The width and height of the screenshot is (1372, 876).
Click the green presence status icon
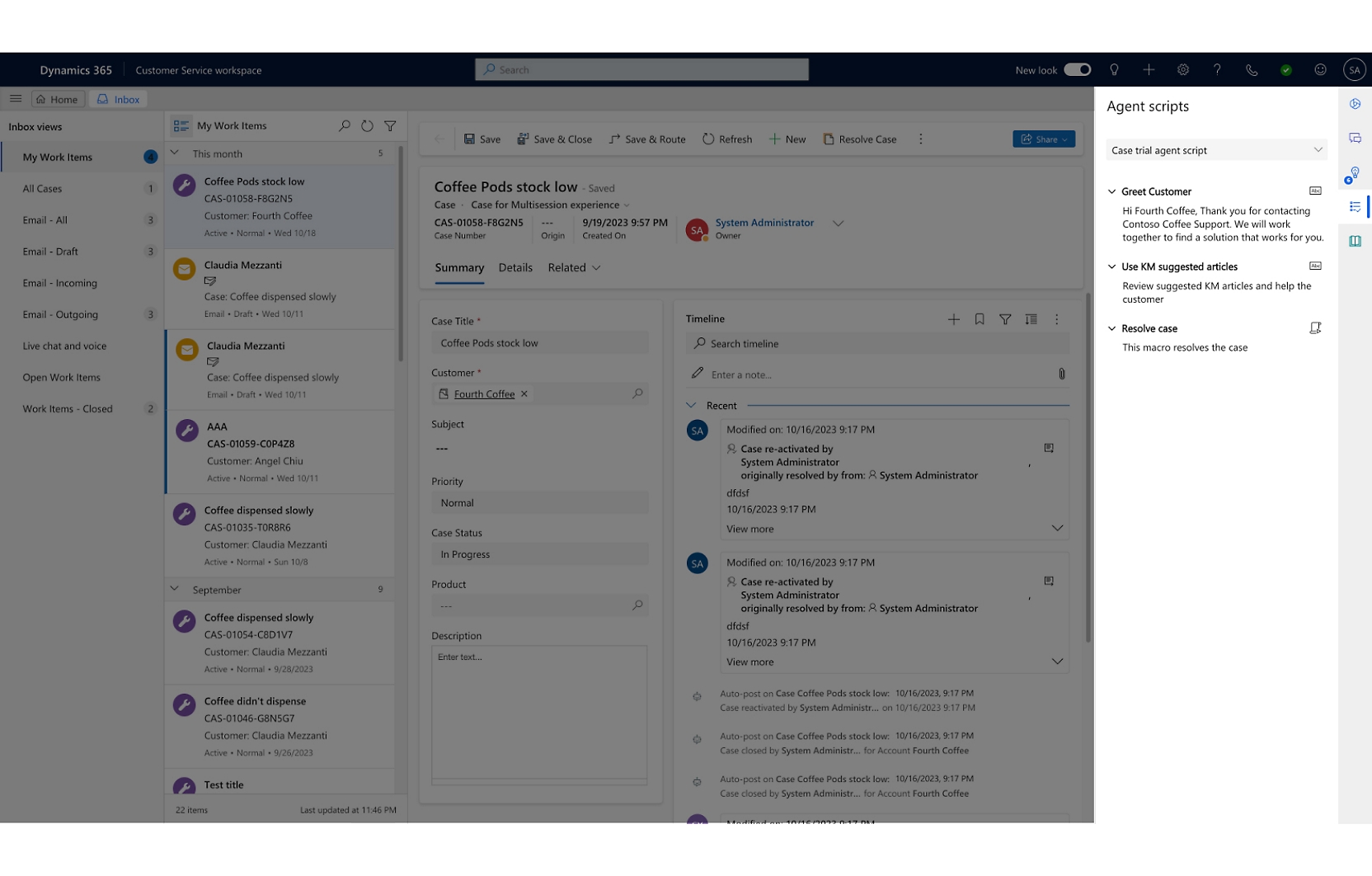1285,70
